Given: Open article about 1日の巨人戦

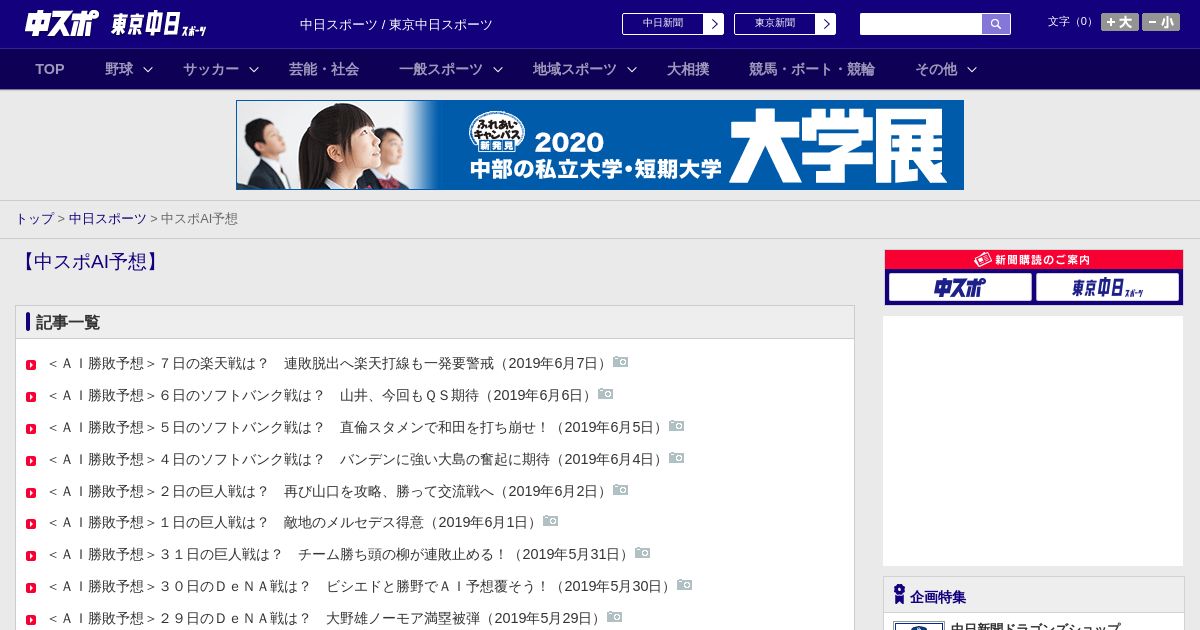Looking at the screenshot, I should click(294, 522).
